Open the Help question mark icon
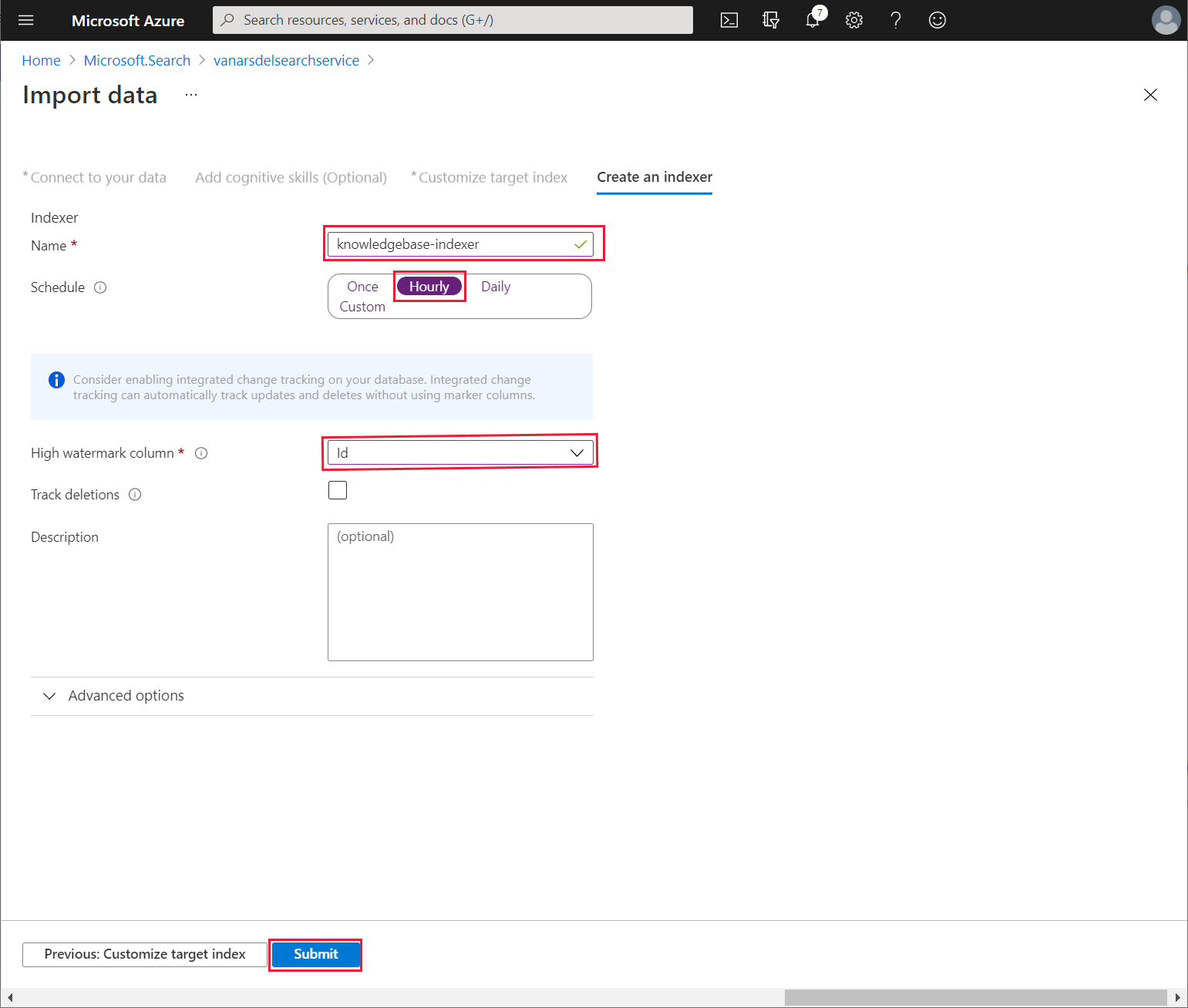 point(896,20)
